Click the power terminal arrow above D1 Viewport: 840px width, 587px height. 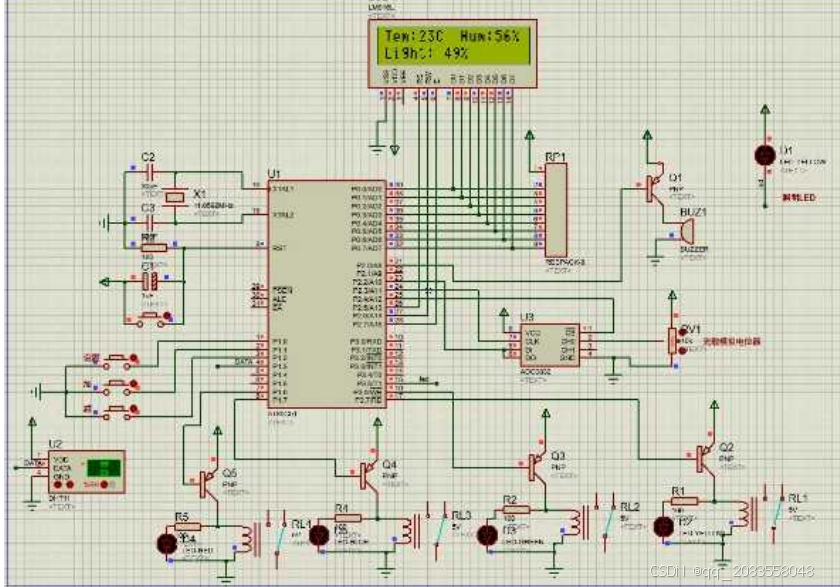click(766, 109)
